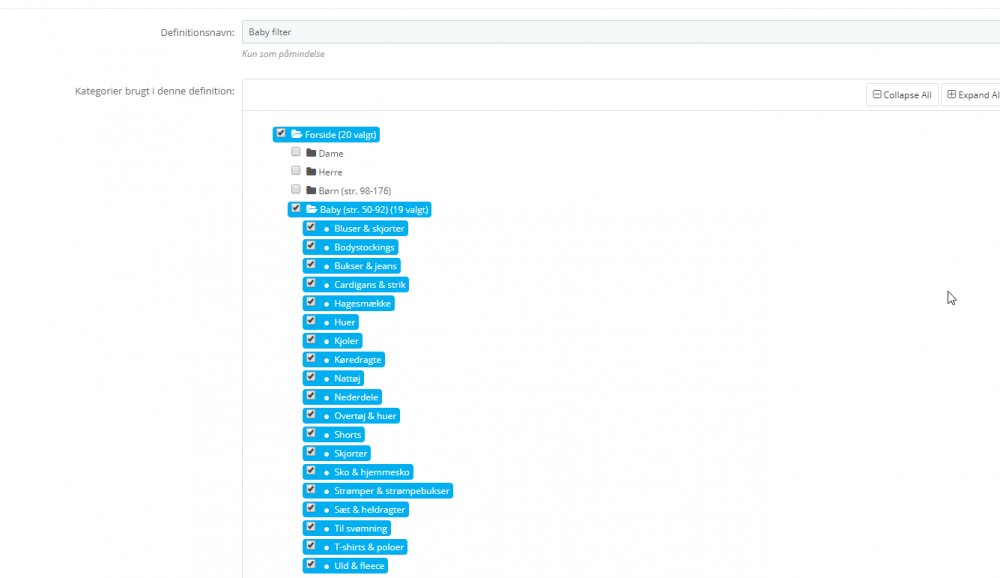Screen dimensions: 1000x578
Task: Click the Uld & fleece category label
Action: pos(360,566)
